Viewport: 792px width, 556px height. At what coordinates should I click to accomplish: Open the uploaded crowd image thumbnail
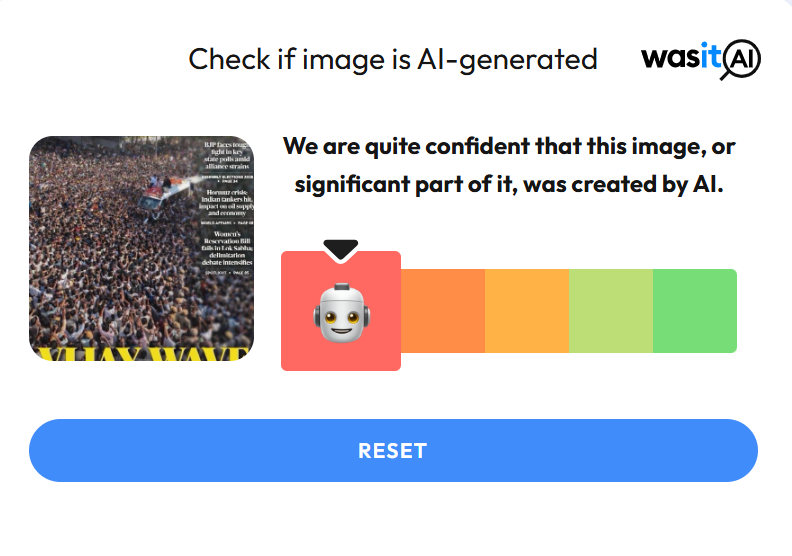pos(141,248)
